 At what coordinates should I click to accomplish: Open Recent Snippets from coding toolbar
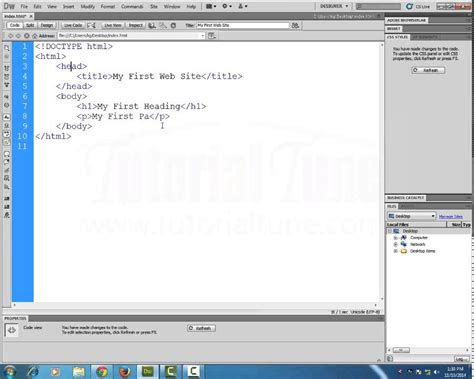point(7,178)
